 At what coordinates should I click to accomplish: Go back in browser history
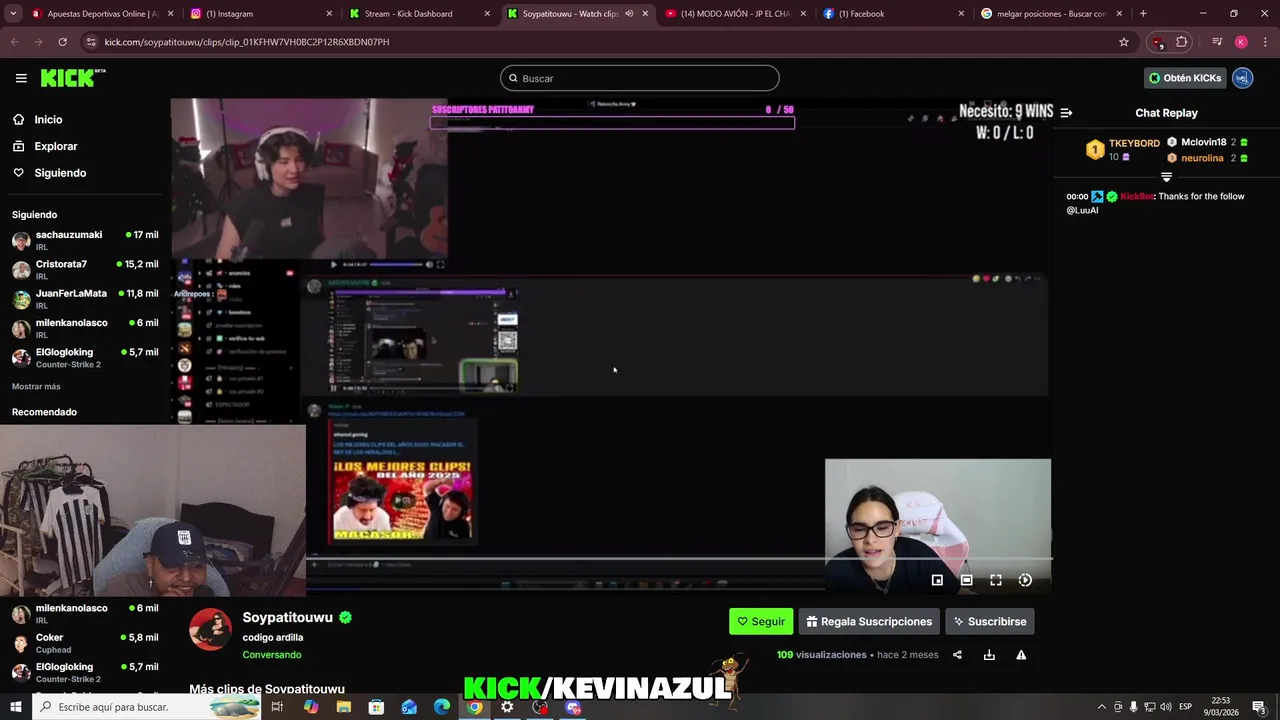(15, 42)
